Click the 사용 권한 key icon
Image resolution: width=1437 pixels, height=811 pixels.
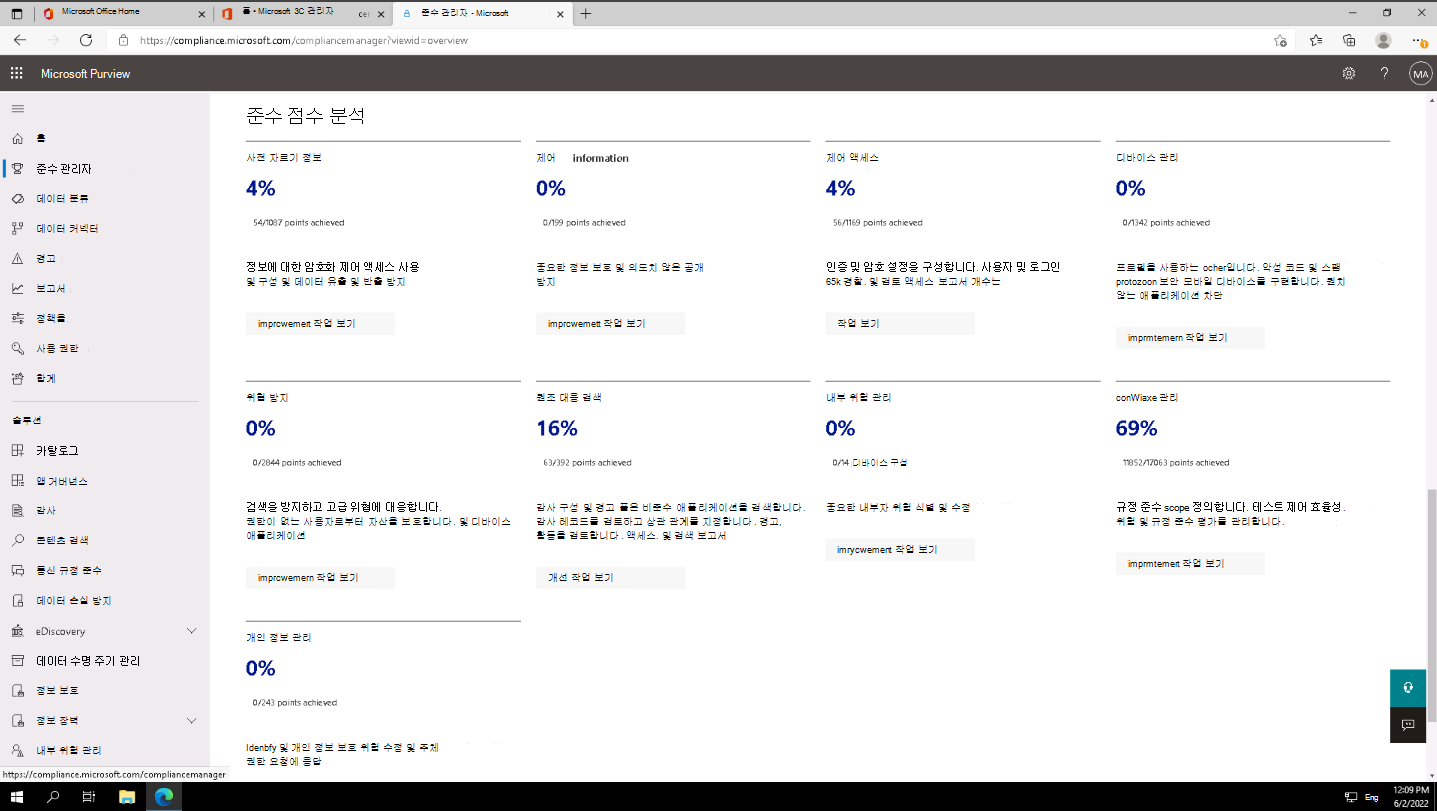point(17,348)
